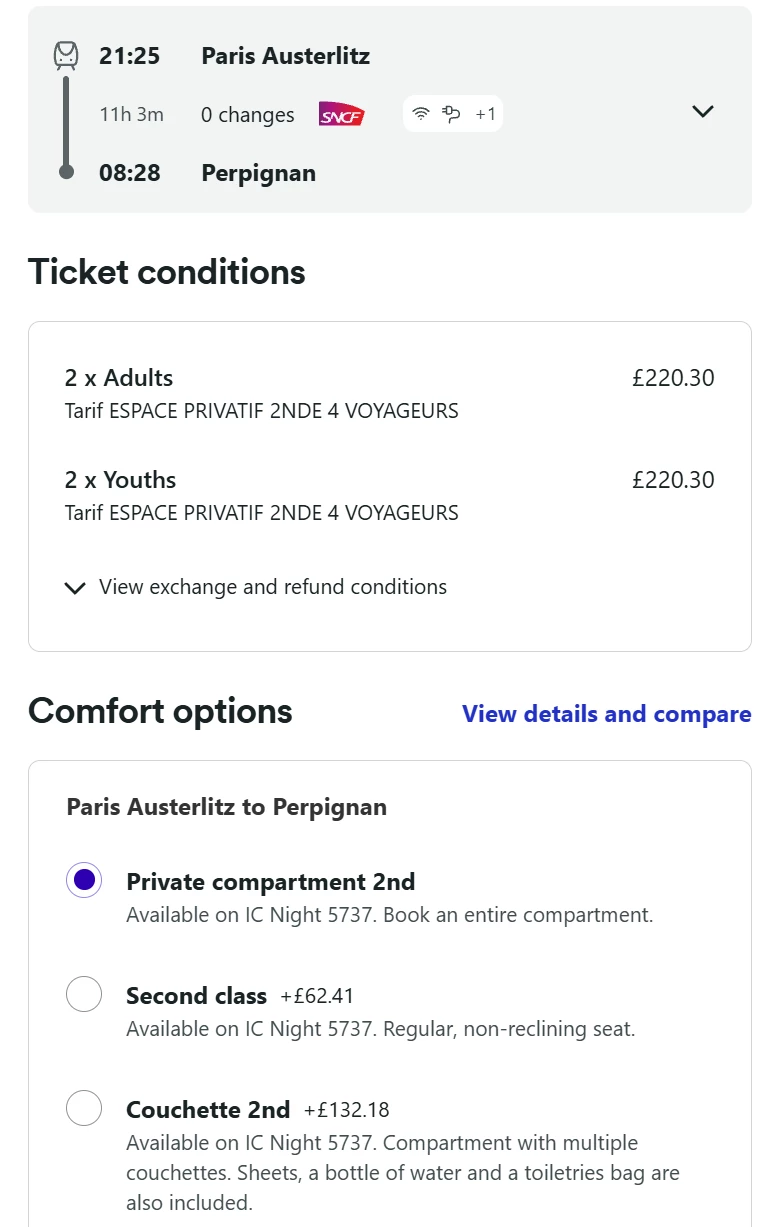
Task: Click the Wi-Fi amenity icon
Action: pyautogui.click(x=421, y=114)
